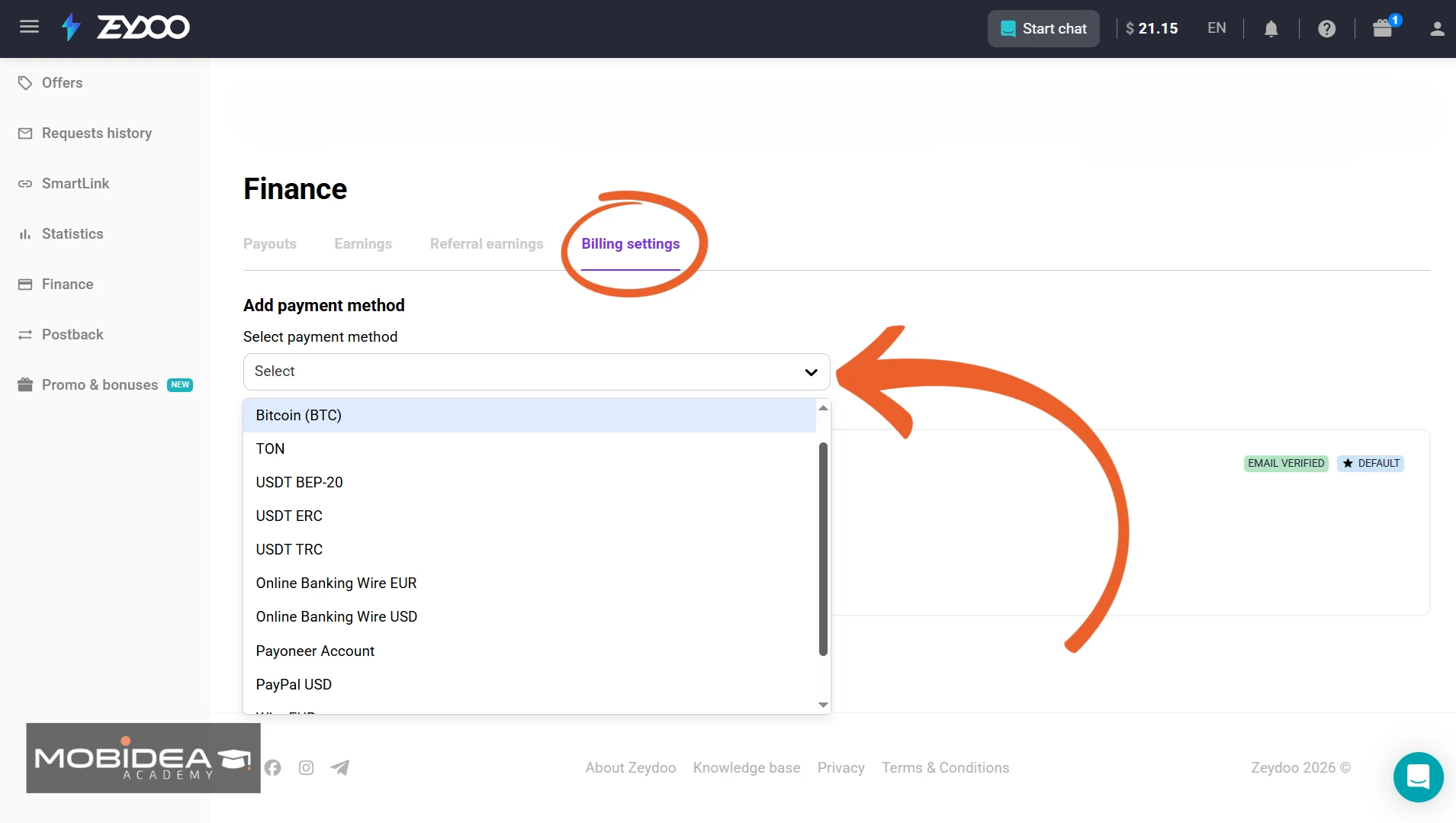Open notifications bell
This screenshot has height=823, width=1456.
[1271, 29]
